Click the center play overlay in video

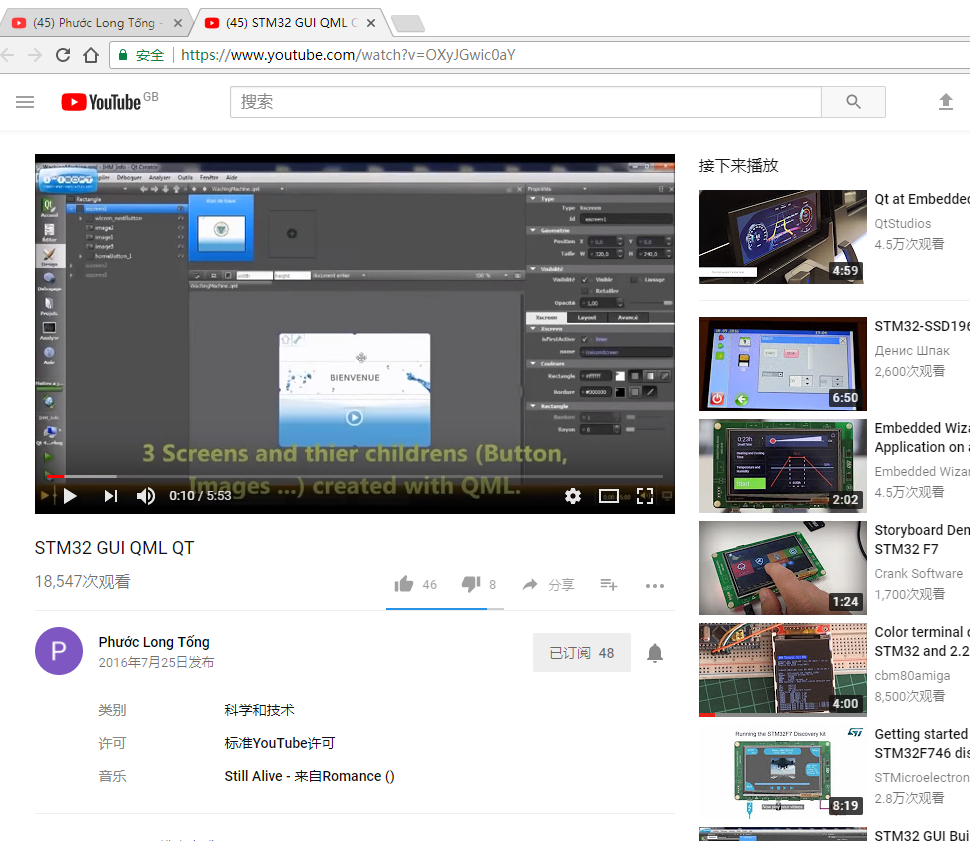(x=354, y=418)
